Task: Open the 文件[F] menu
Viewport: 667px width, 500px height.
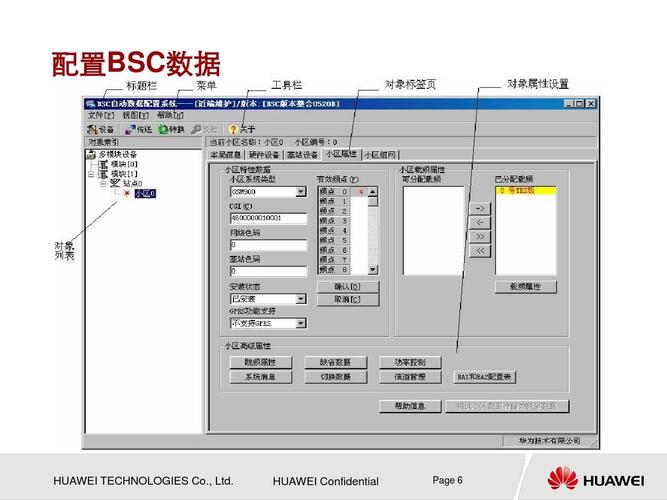Action: pyautogui.click(x=101, y=115)
